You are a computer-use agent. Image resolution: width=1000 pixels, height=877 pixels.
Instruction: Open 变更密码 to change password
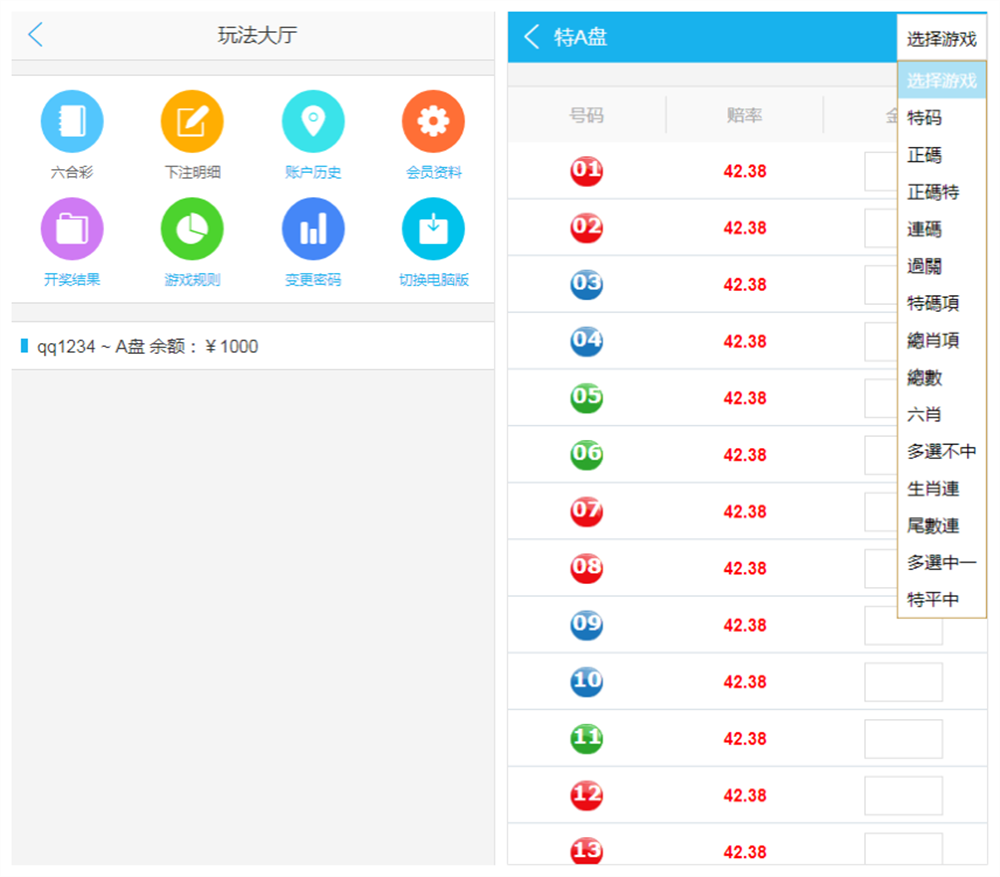[x=312, y=228]
